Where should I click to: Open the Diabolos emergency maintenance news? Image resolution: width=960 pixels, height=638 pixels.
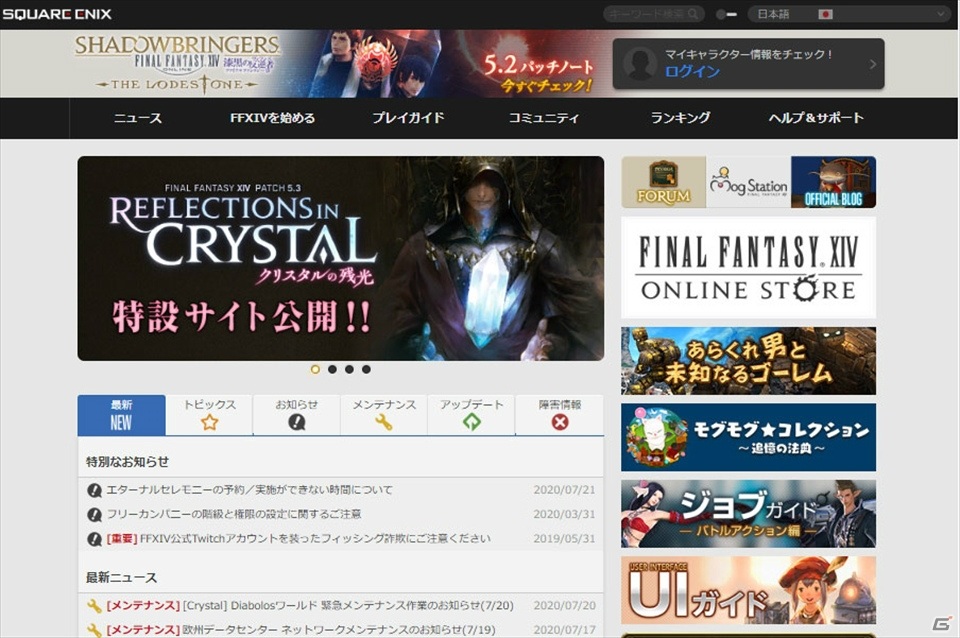(x=340, y=606)
